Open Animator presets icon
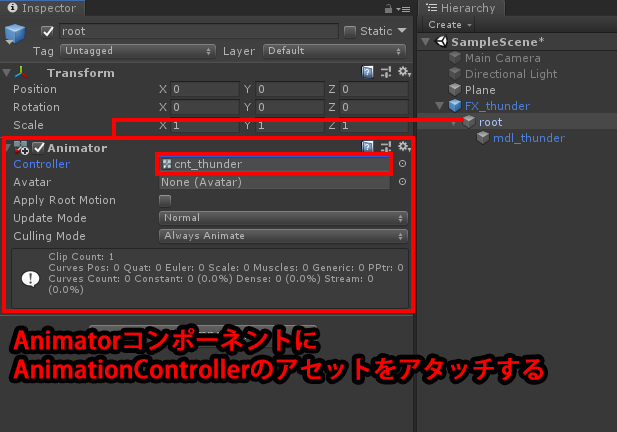Image resolution: width=617 pixels, height=432 pixels. (386, 147)
